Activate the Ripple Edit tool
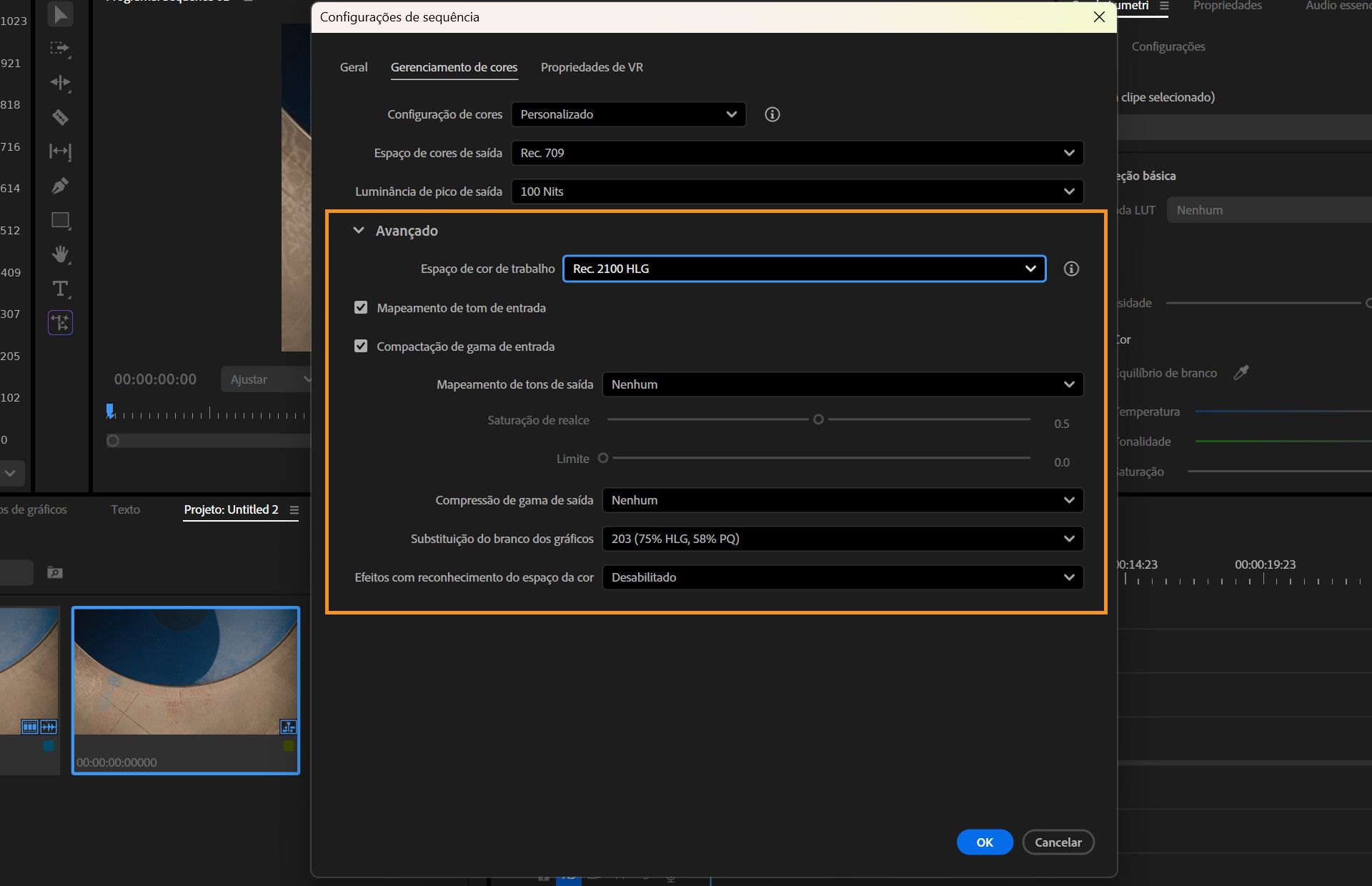Screen dimensions: 1372x886 tap(61, 82)
